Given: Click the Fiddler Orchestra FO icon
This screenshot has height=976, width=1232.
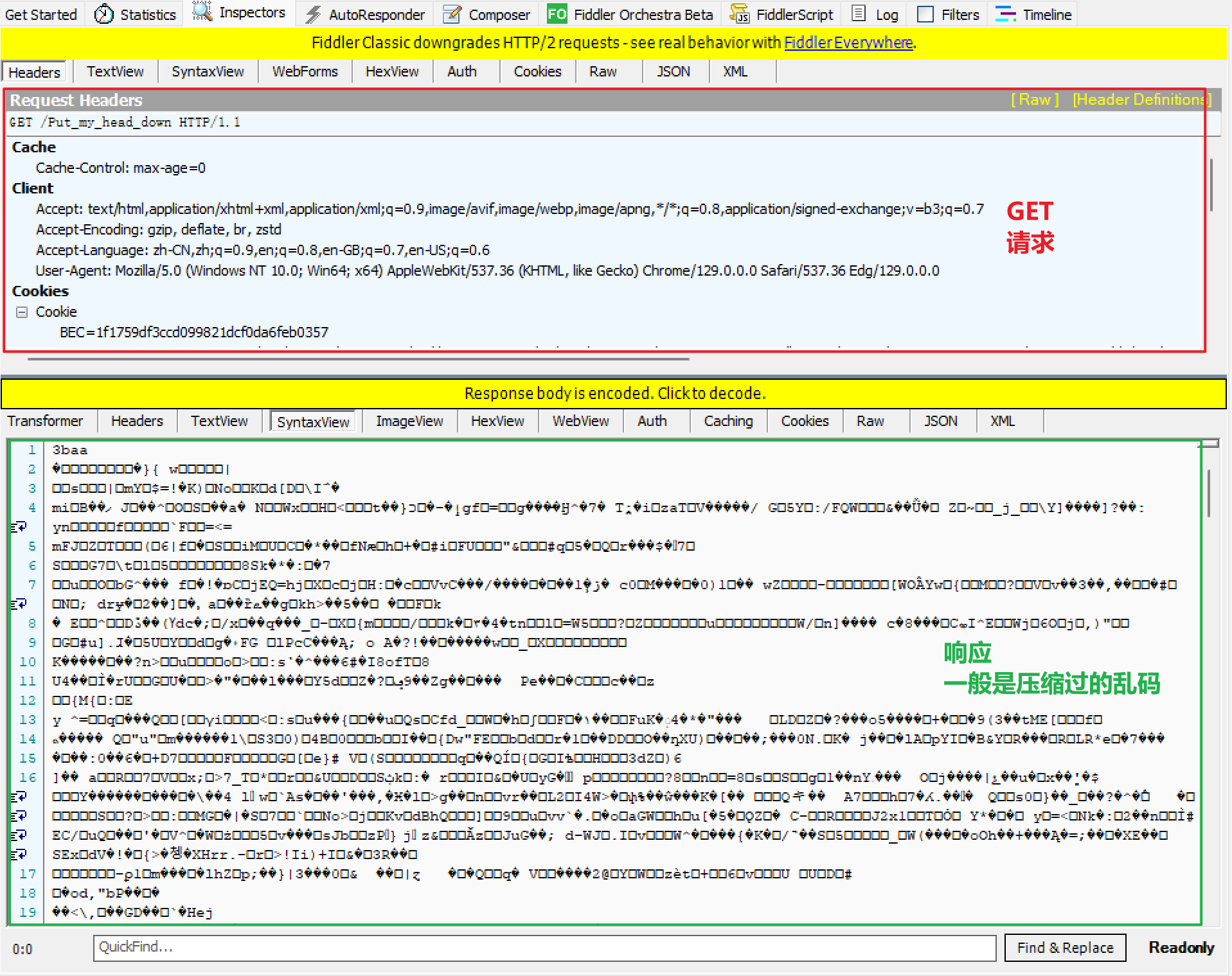Looking at the screenshot, I should pos(557,14).
